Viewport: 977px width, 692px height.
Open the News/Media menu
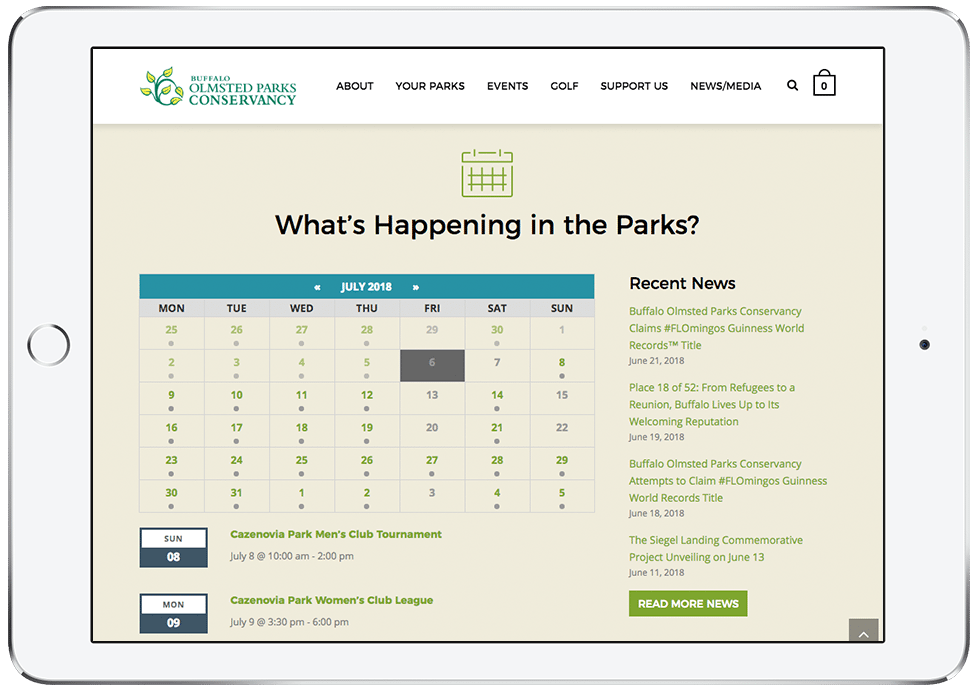tap(725, 86)
